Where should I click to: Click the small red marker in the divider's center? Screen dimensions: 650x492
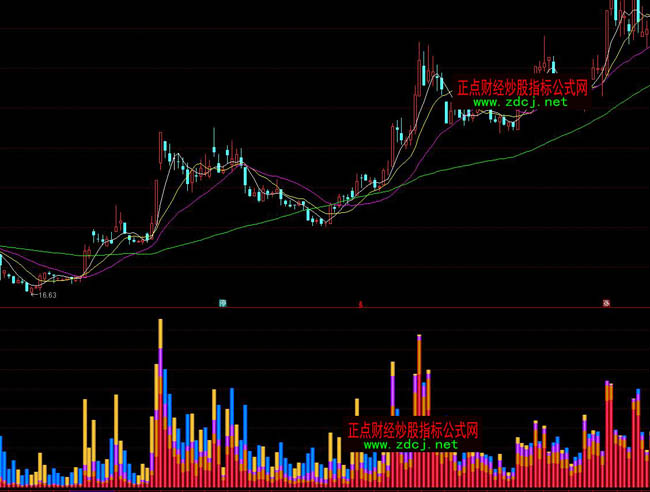(360, 302)
